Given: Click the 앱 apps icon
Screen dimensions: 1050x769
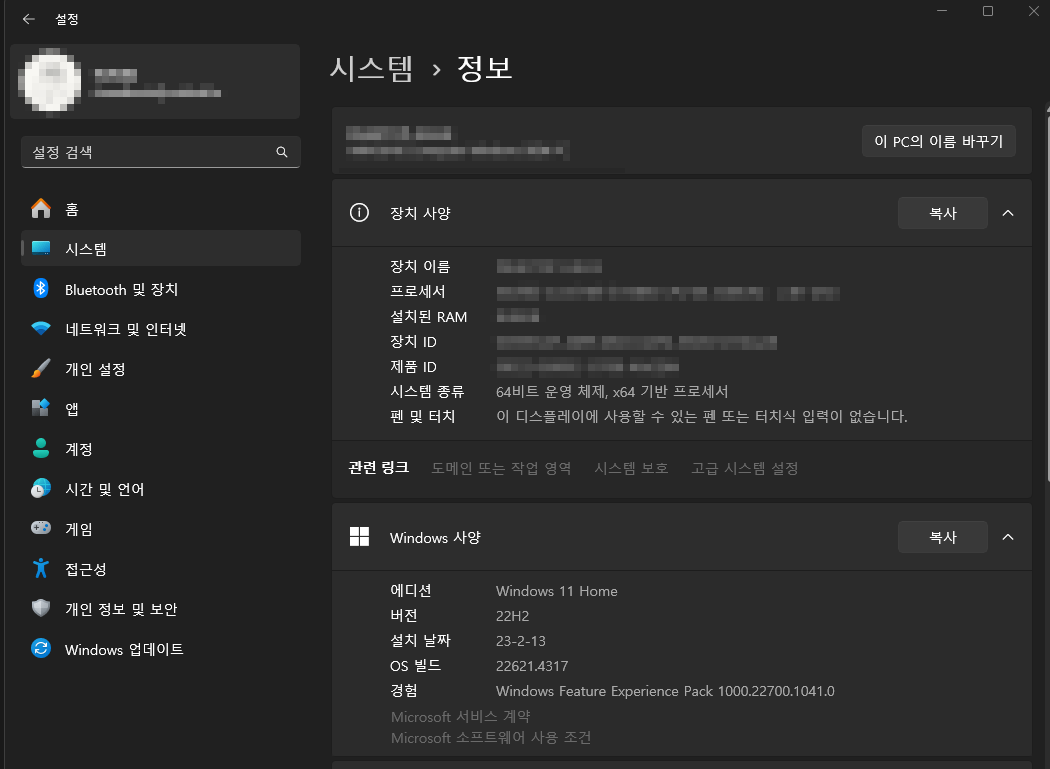Looking at the screenshot, I should (41, 408).
